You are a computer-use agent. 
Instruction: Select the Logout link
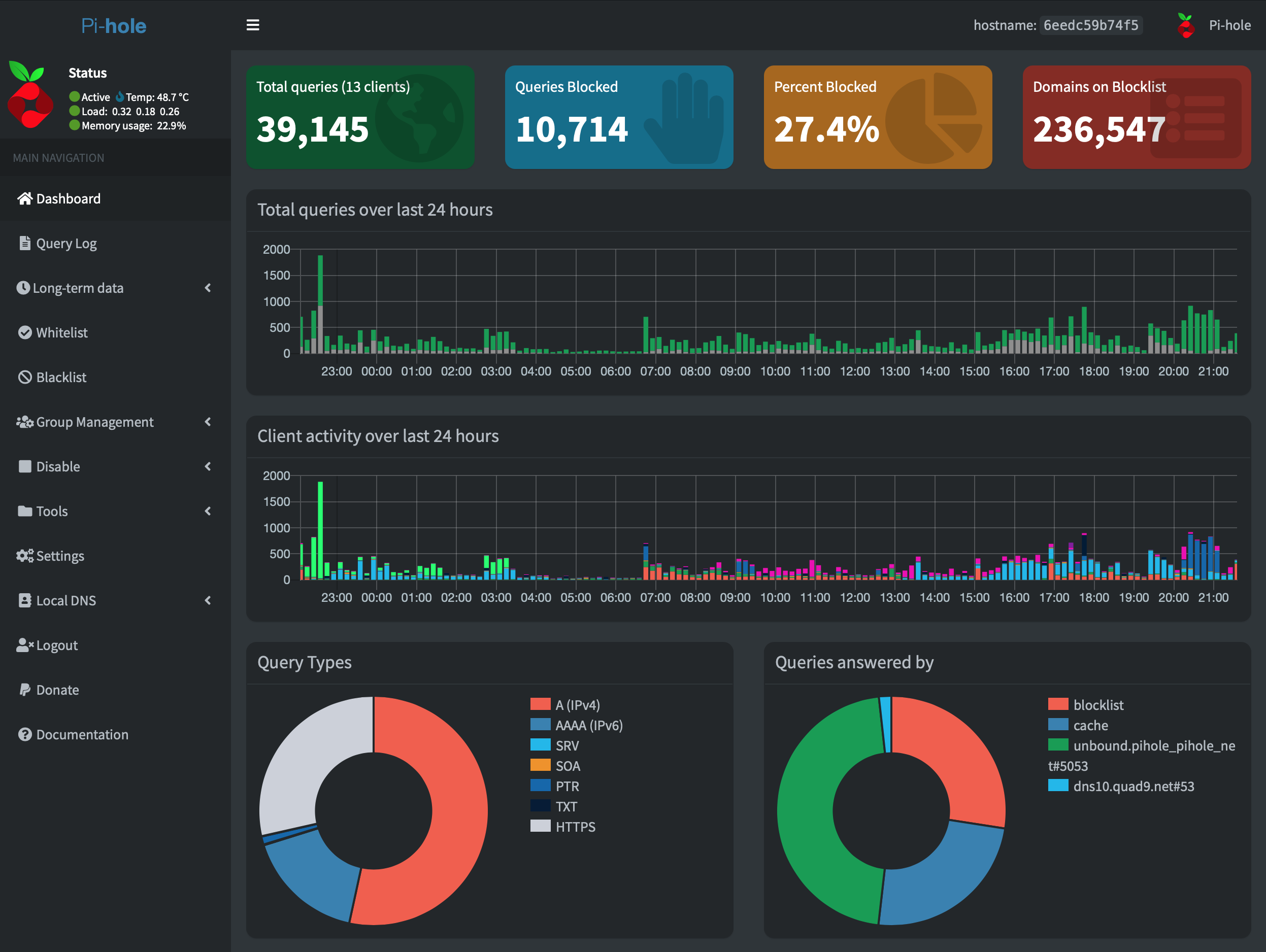[115, 645]
